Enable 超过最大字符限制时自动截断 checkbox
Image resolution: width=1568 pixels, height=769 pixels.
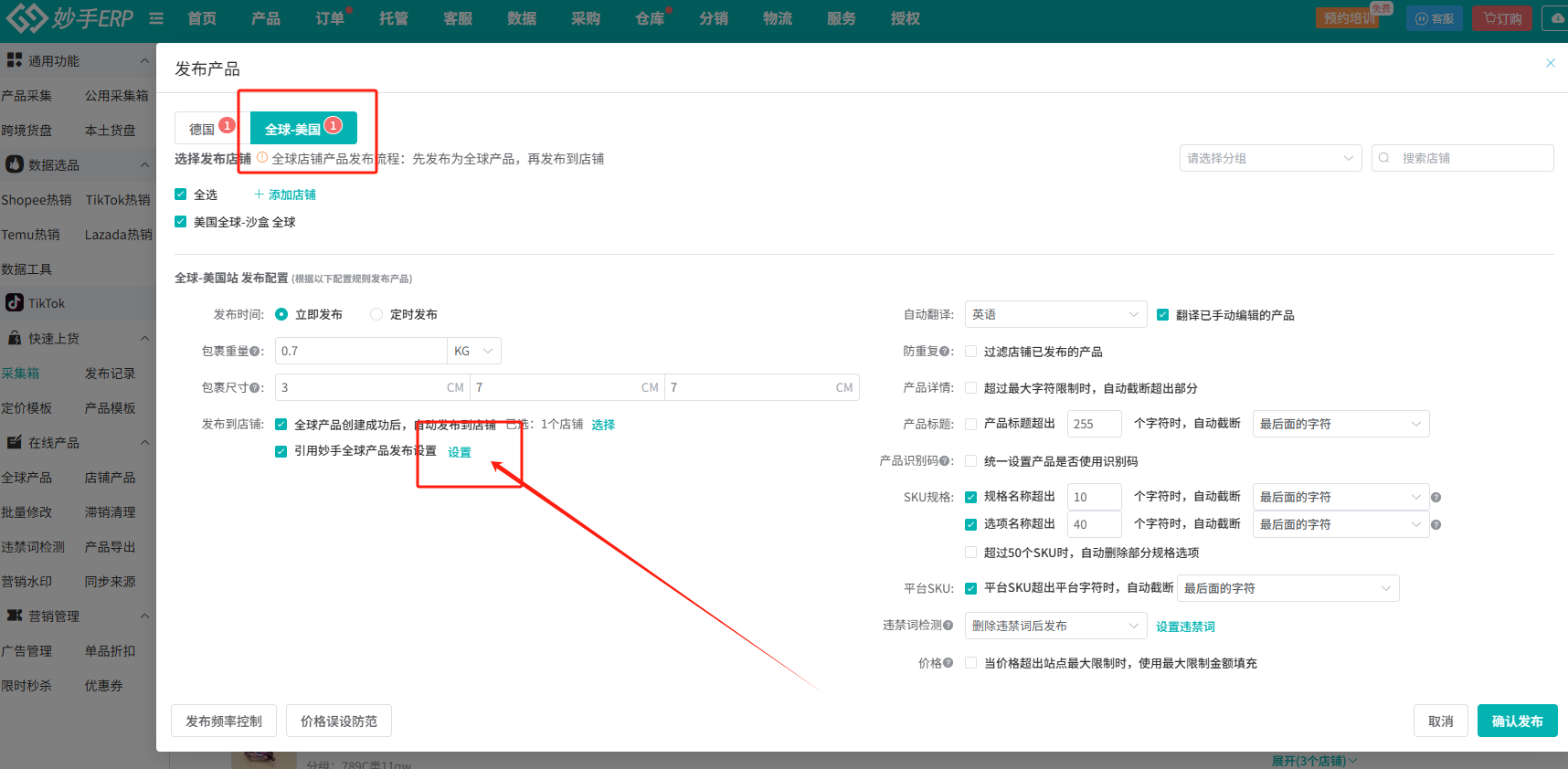[x=970, y=388]
